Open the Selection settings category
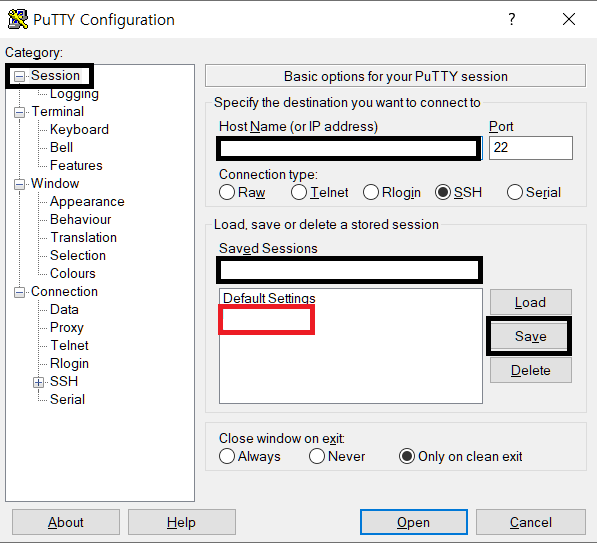 (x=78, y=256)
